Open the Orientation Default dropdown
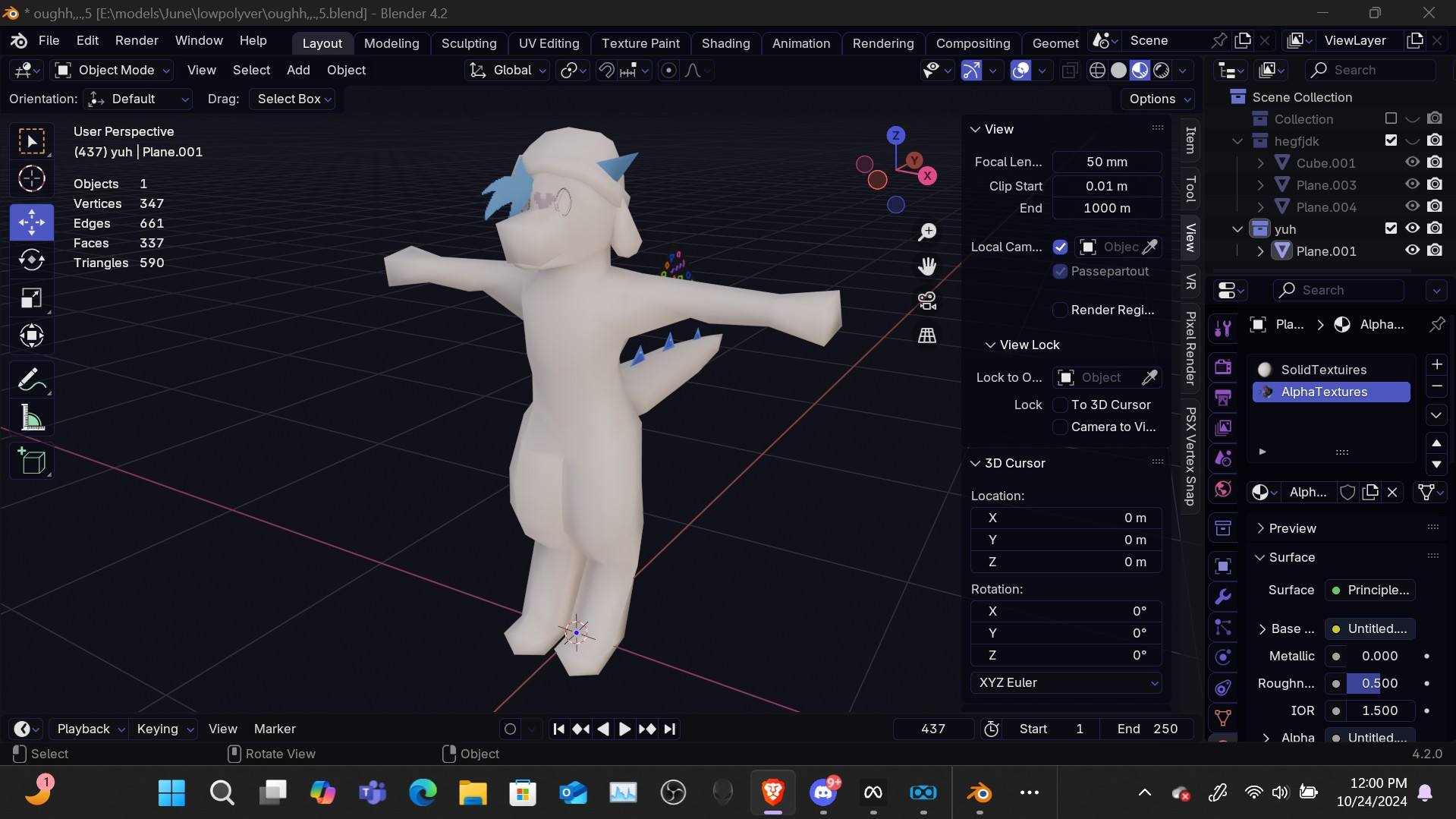The image size is (1456, 819). (x=138, y=99)
